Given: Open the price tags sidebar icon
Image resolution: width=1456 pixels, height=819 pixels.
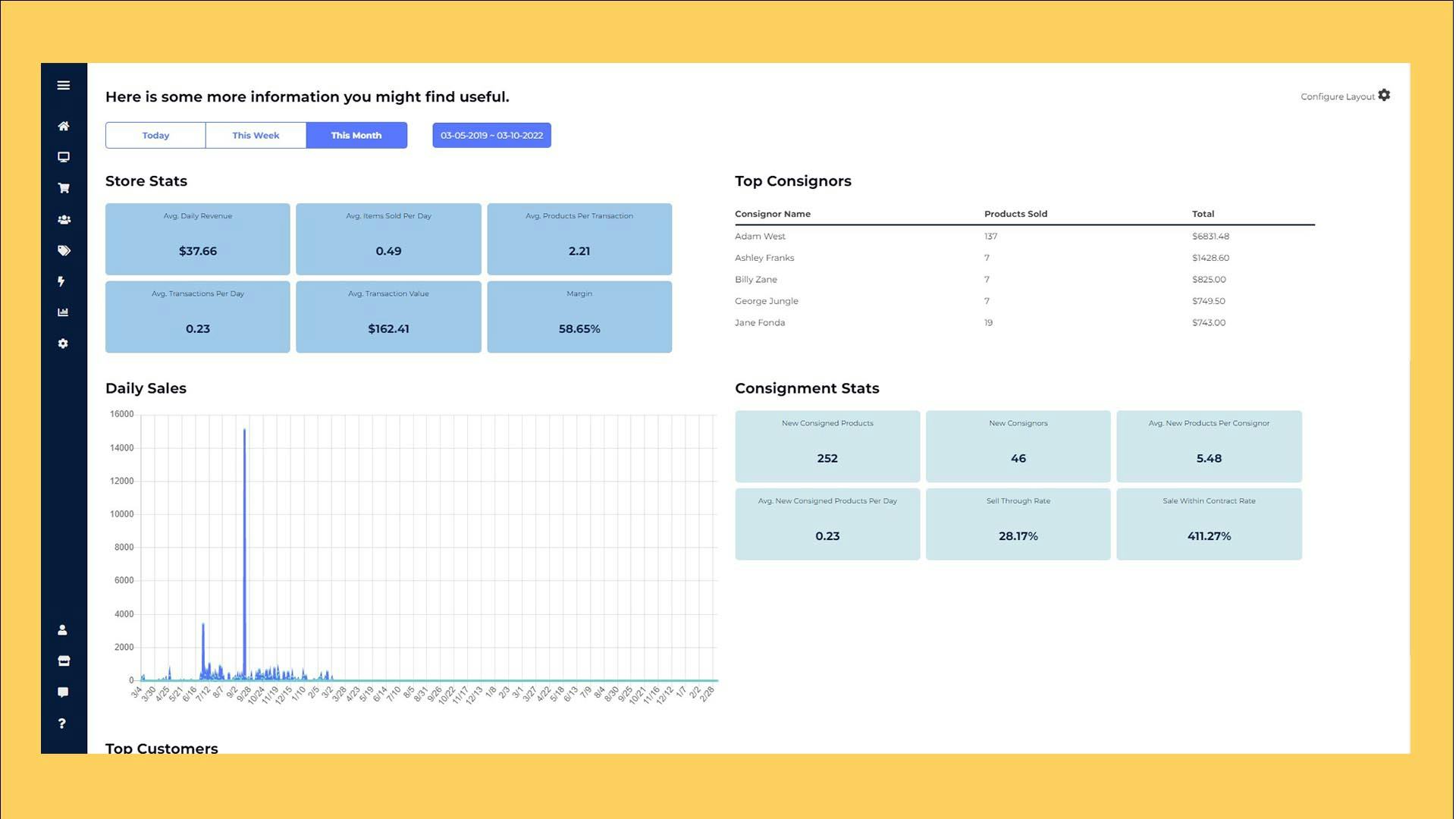Looking at the screenshot, I should click(64, 250).
